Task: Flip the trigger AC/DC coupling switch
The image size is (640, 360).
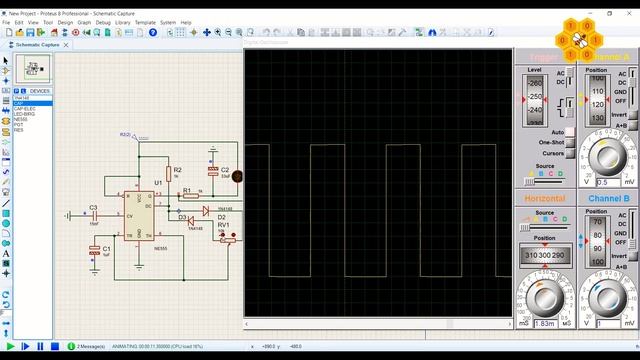Action: point(570,78)
